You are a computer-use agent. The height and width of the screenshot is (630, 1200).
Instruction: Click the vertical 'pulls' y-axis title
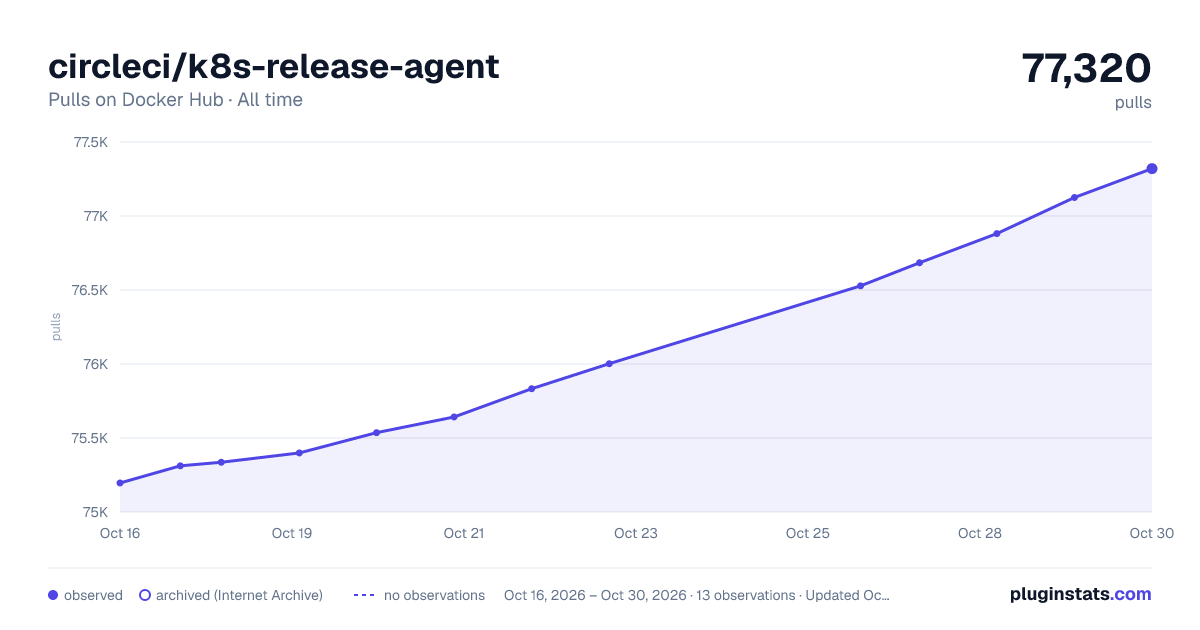56,327
